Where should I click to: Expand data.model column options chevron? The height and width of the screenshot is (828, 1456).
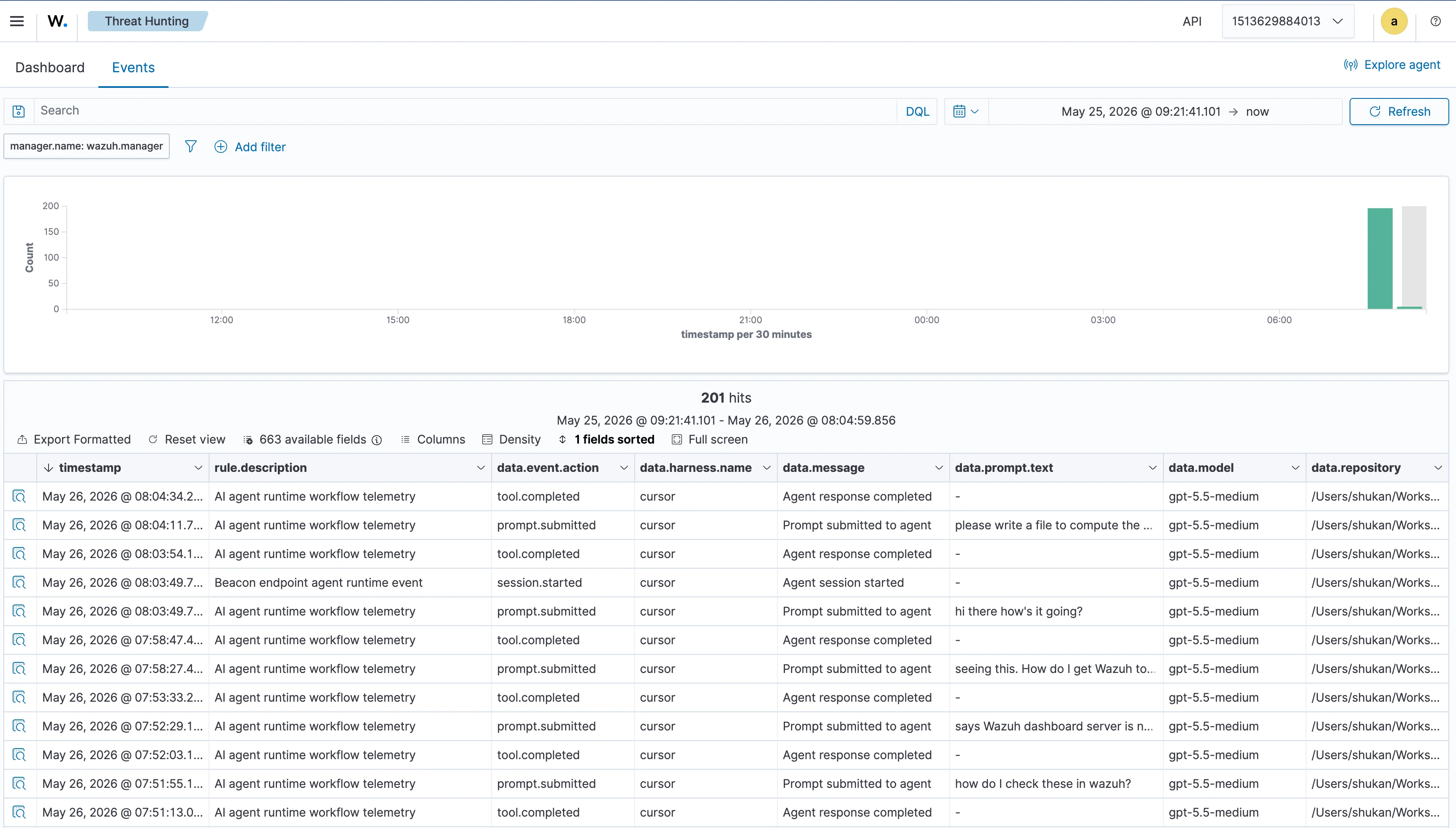click(1295, 468)
